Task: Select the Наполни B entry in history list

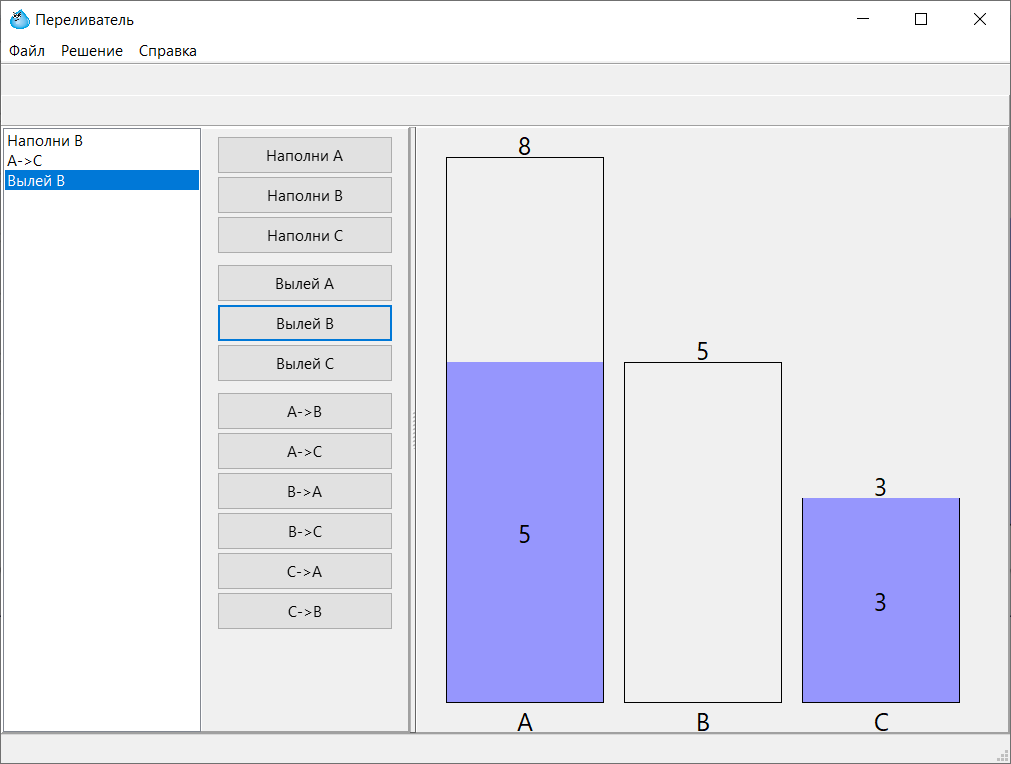Action: (x=45, y=141)
